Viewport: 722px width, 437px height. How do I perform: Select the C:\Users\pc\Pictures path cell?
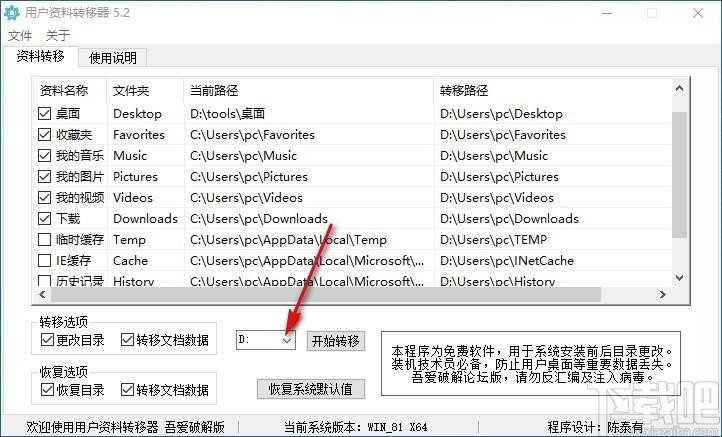point(309,176)
